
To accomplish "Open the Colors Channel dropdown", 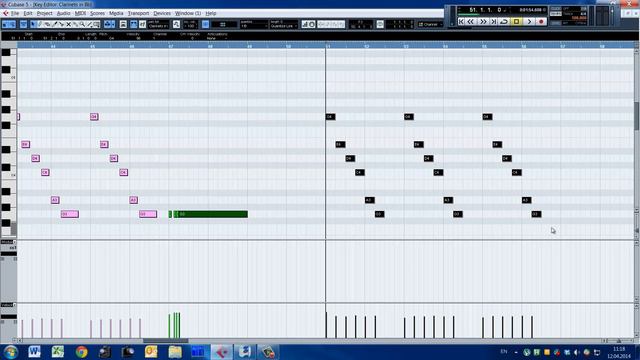I will coord(430,24).
